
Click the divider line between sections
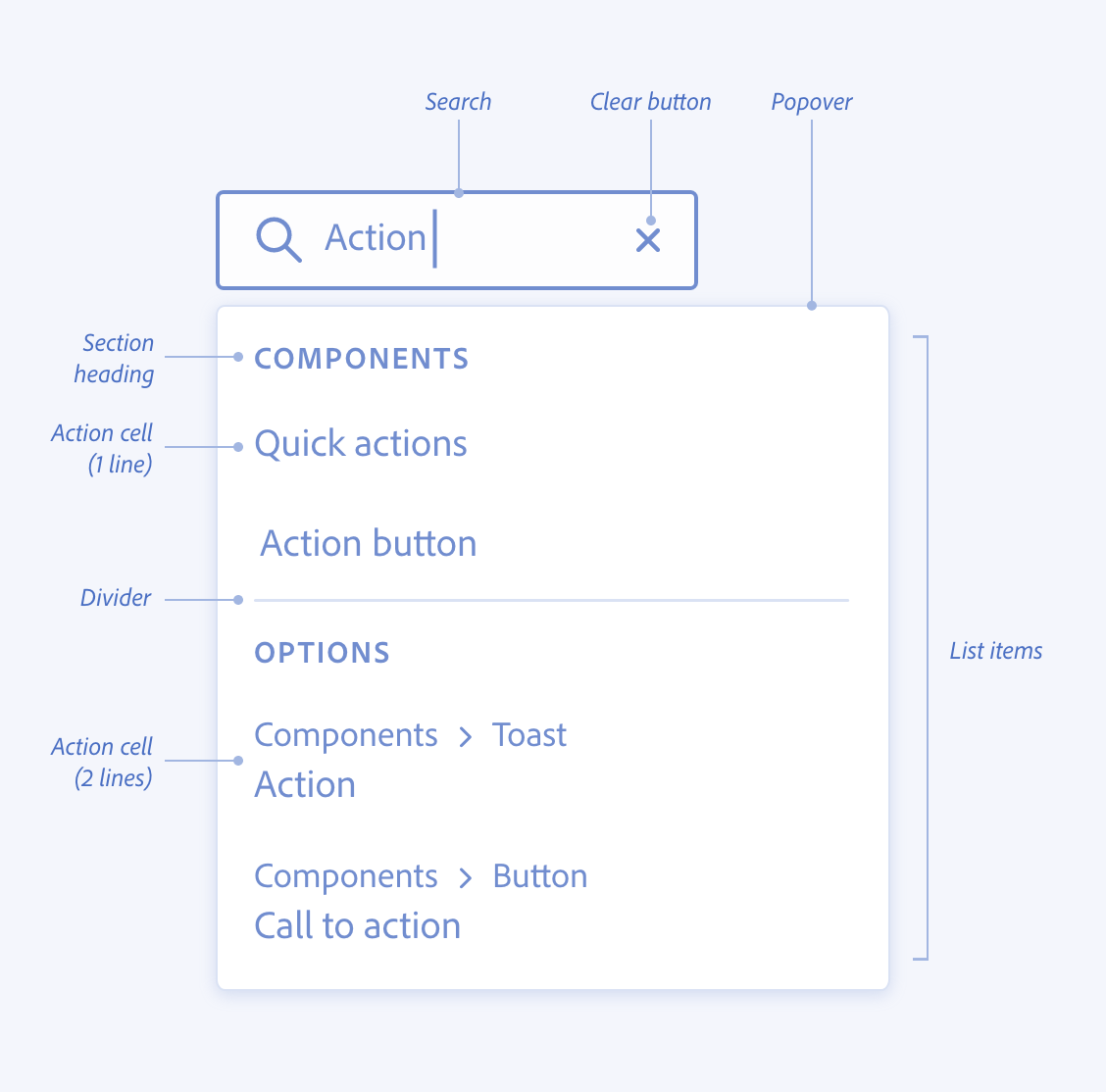(551, 600)
